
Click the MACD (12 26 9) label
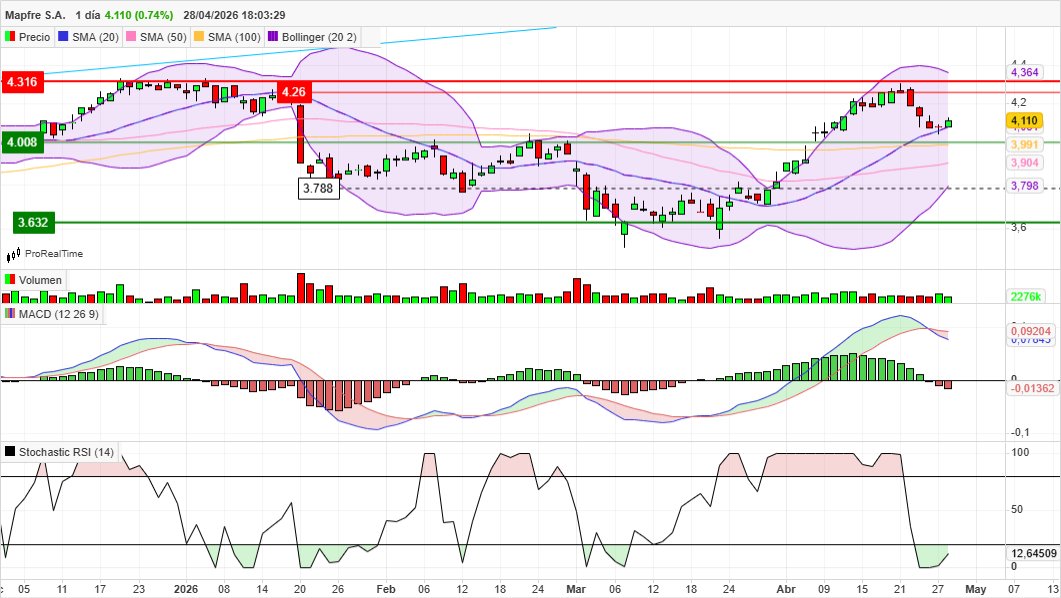pos(59,314)
